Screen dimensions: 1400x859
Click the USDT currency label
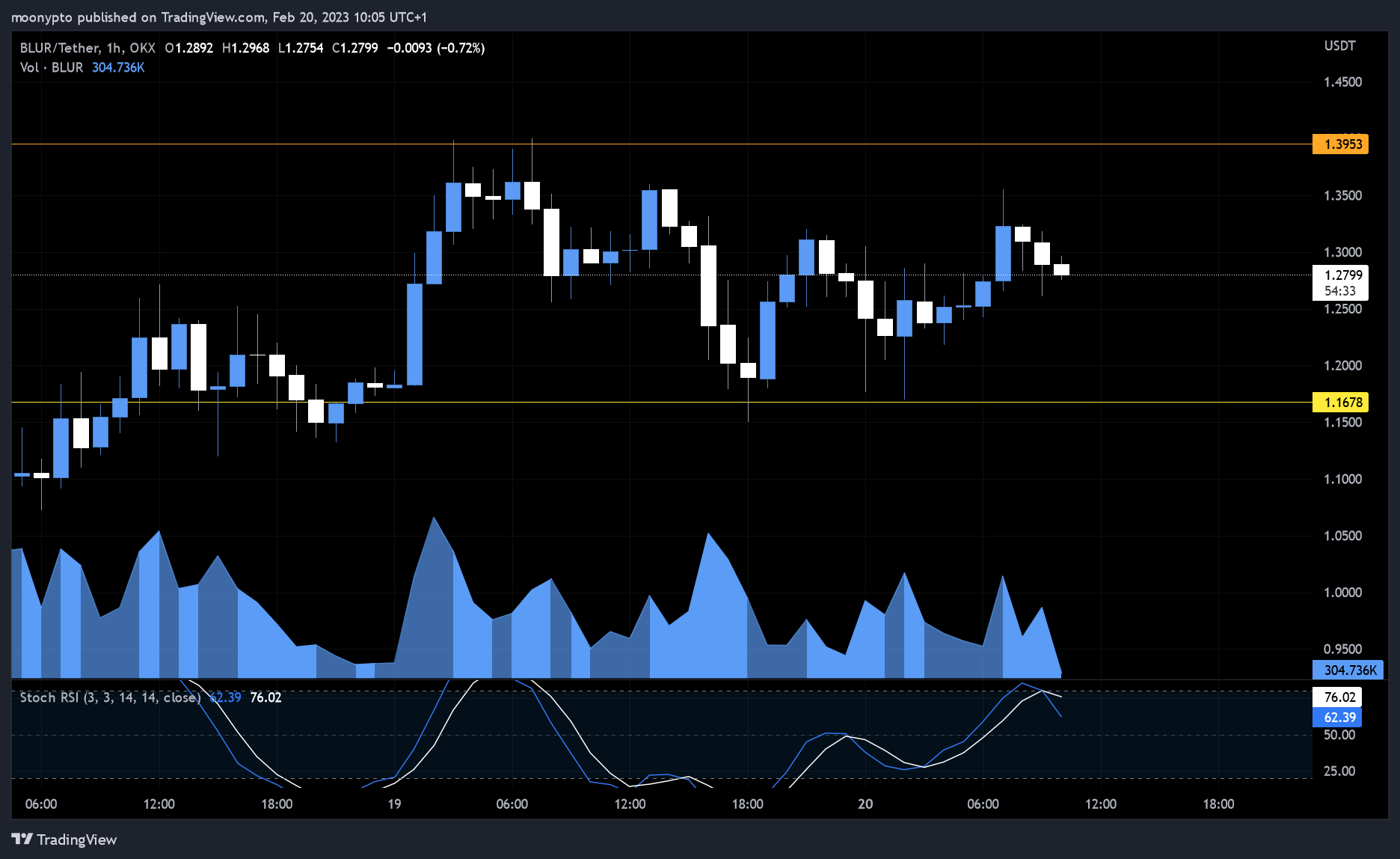tap(1339, 46)
